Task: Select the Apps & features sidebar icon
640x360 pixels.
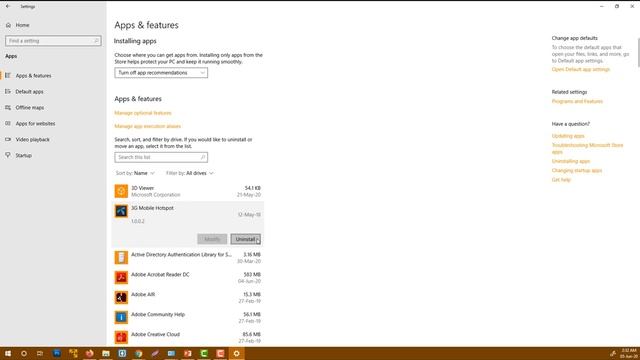Action: click(x=8, y=76)
